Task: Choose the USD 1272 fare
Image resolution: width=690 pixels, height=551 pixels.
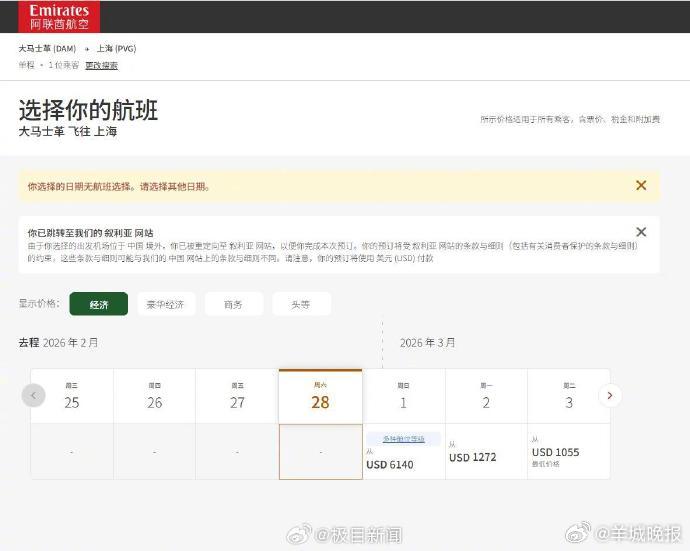Action: coord(486,452)
